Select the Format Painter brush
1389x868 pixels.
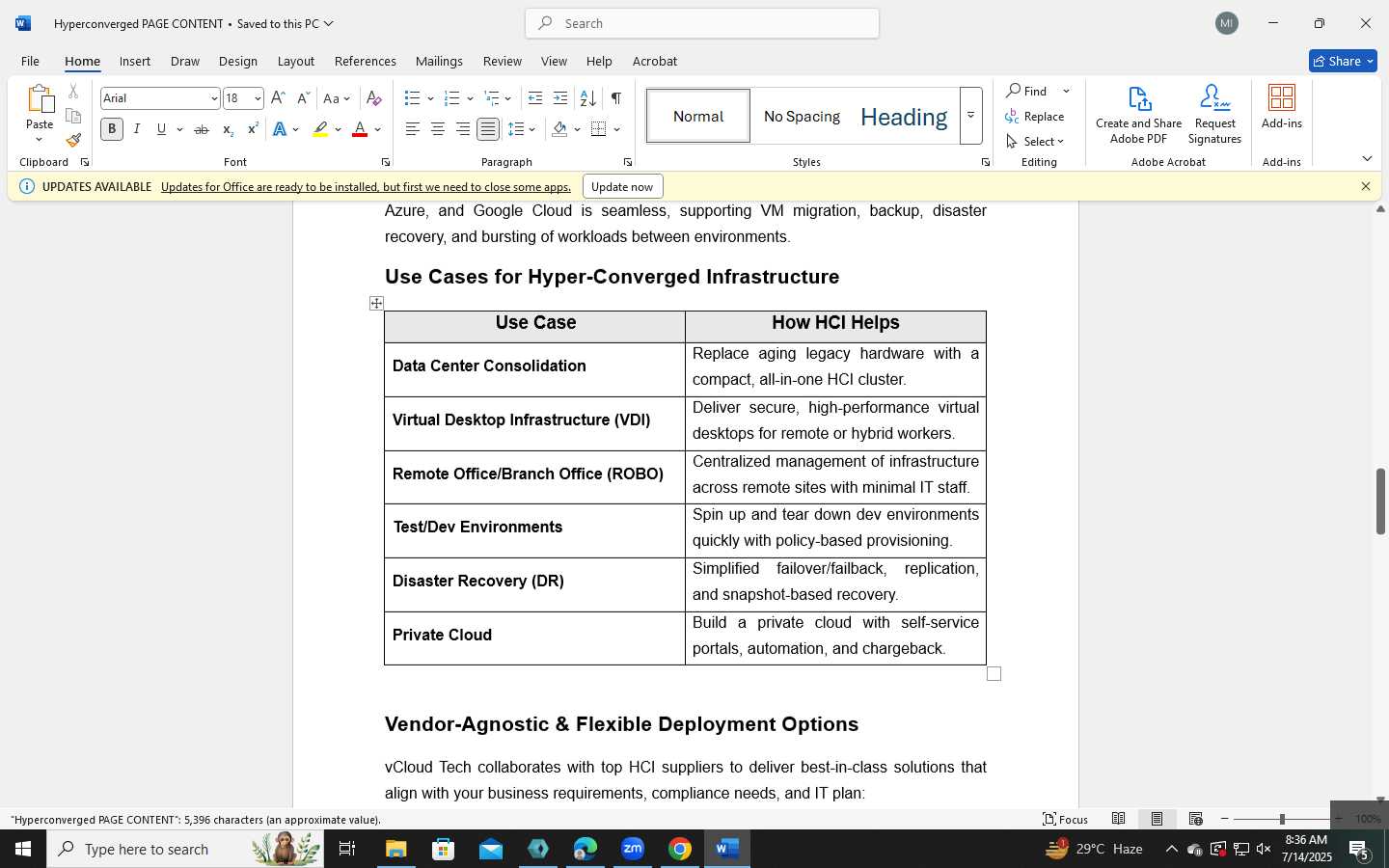[73, 140]
